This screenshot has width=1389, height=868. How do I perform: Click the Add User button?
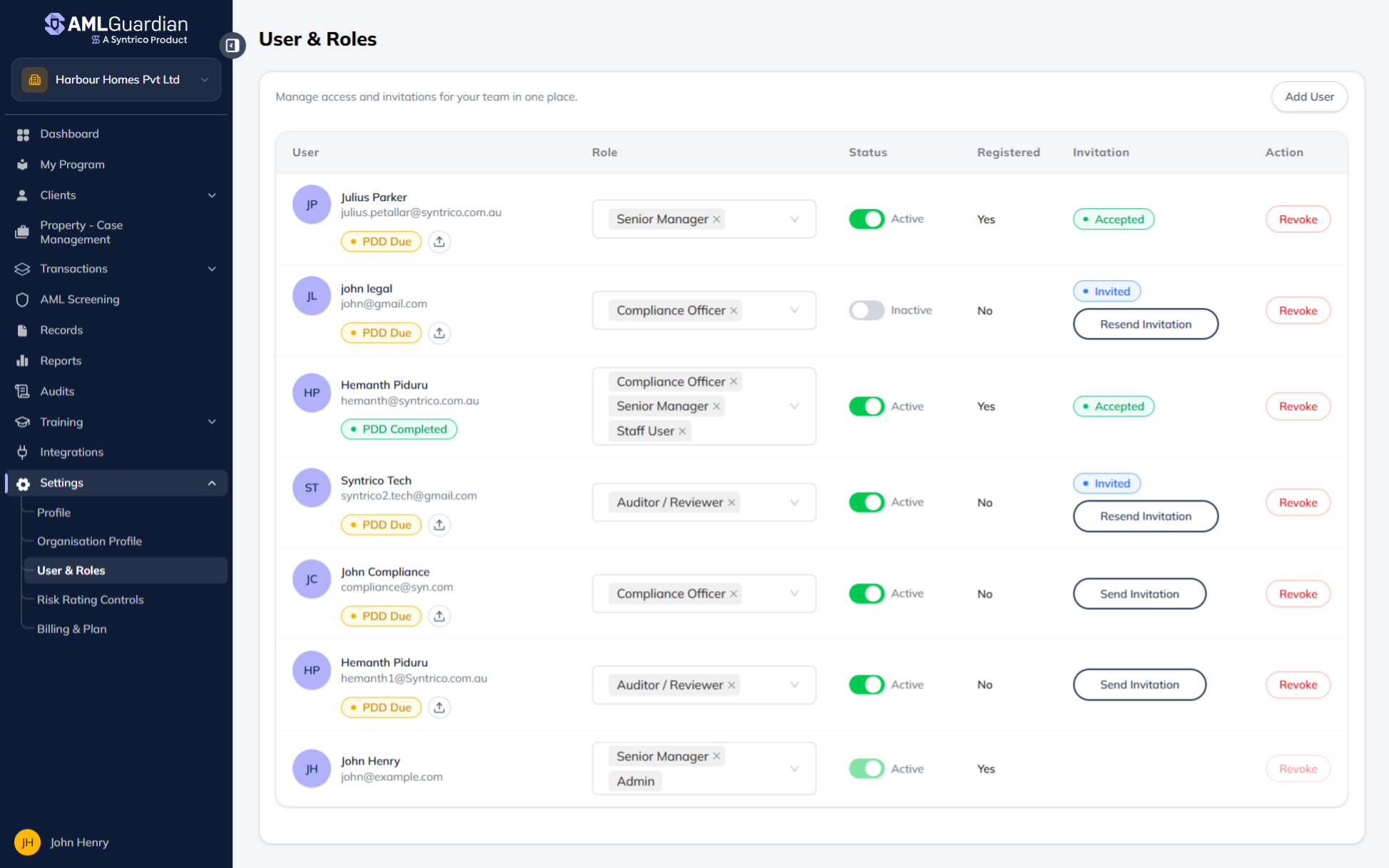point(1309,97)
